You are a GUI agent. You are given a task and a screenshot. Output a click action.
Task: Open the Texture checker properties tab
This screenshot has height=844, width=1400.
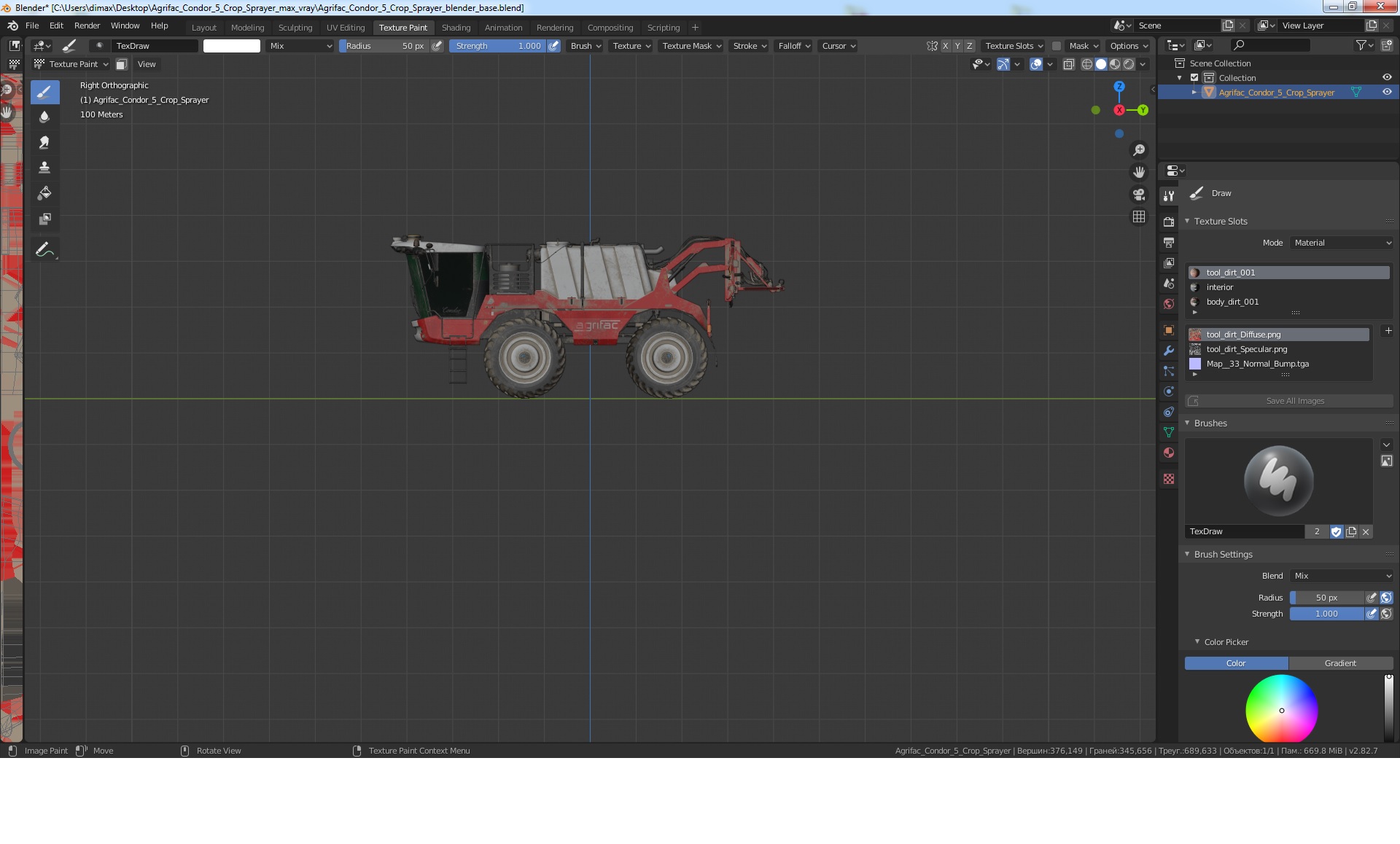click(x=1169, y=479)
